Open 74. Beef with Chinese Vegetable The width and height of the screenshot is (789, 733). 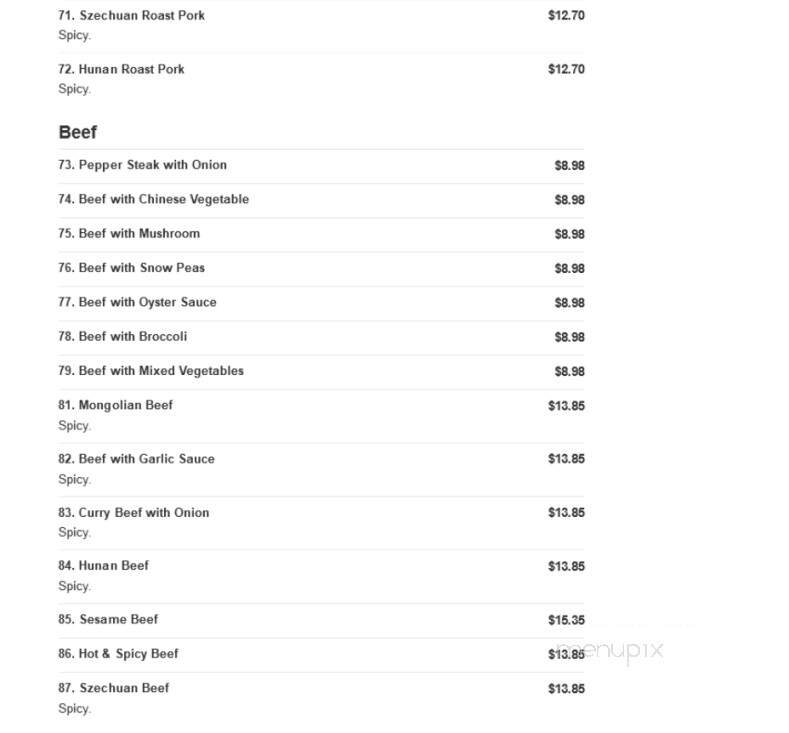pos(321,200)
